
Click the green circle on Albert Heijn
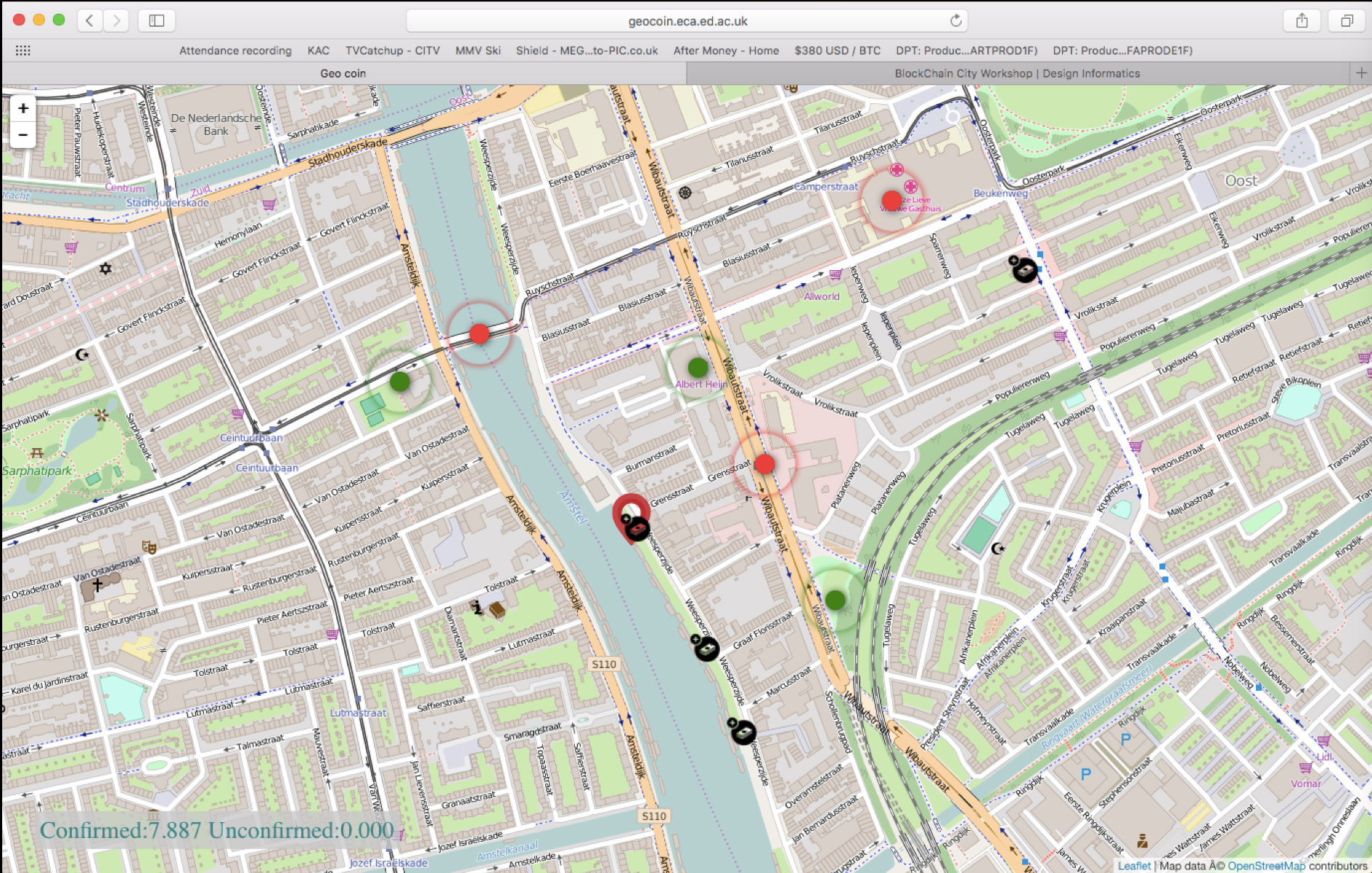click(698, 368)
